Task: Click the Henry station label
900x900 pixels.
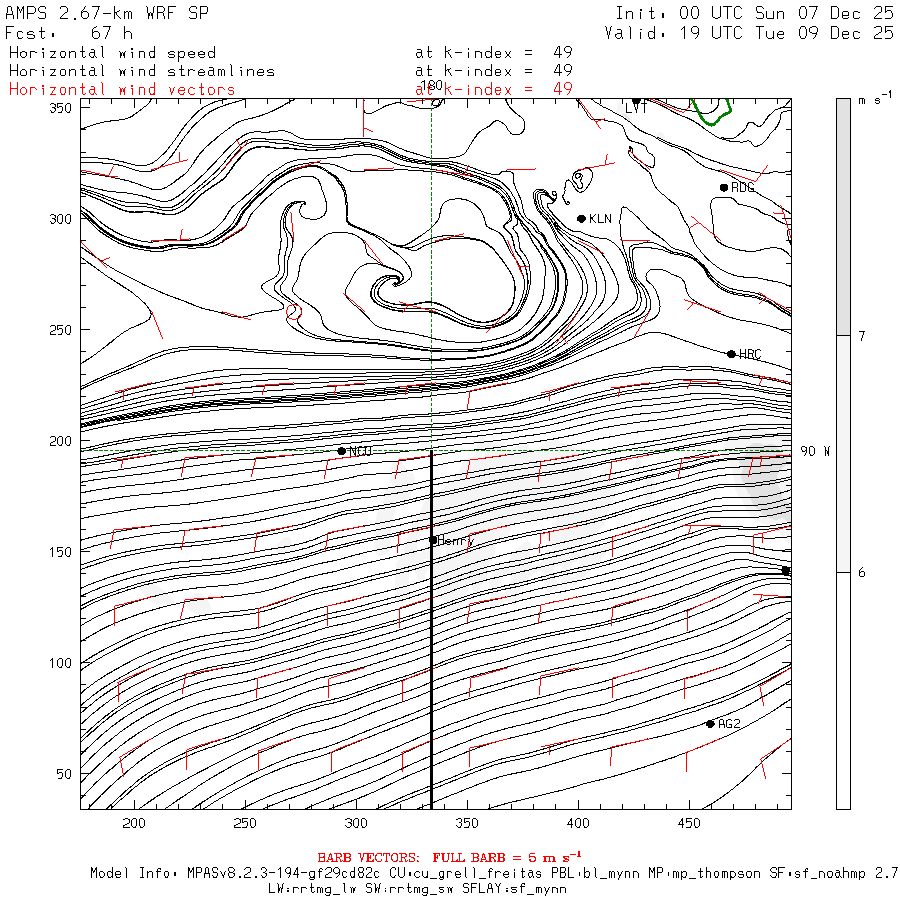Action: 456,541
